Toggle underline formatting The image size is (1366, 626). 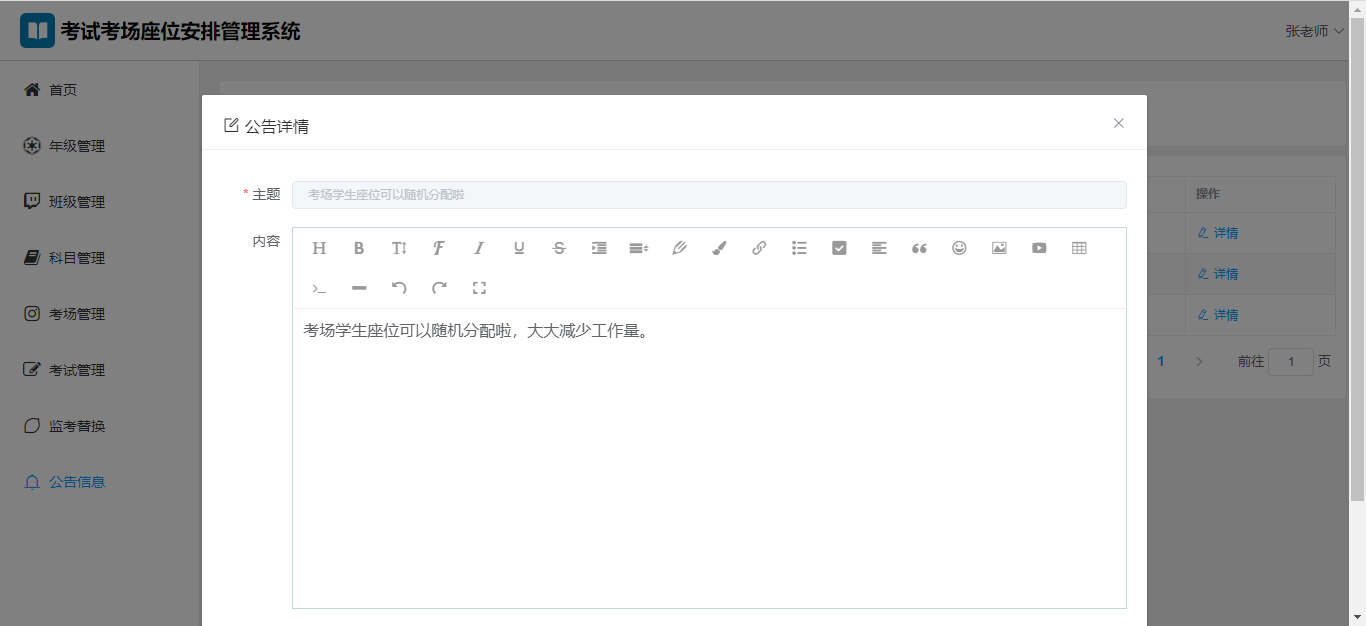[x=519, y=248]
